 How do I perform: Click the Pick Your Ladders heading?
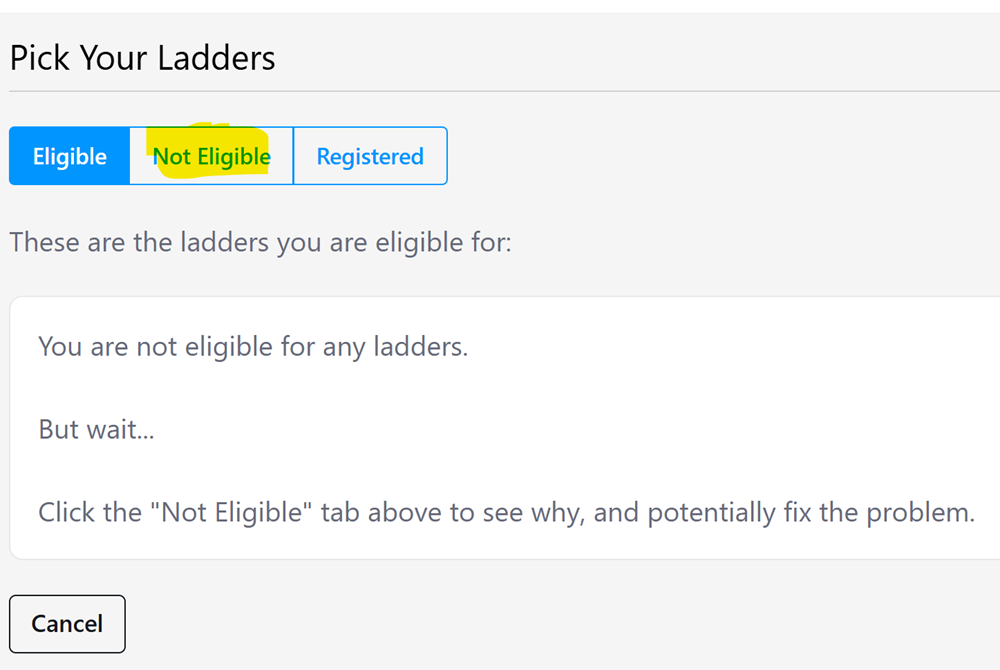[x=142, y=58]
